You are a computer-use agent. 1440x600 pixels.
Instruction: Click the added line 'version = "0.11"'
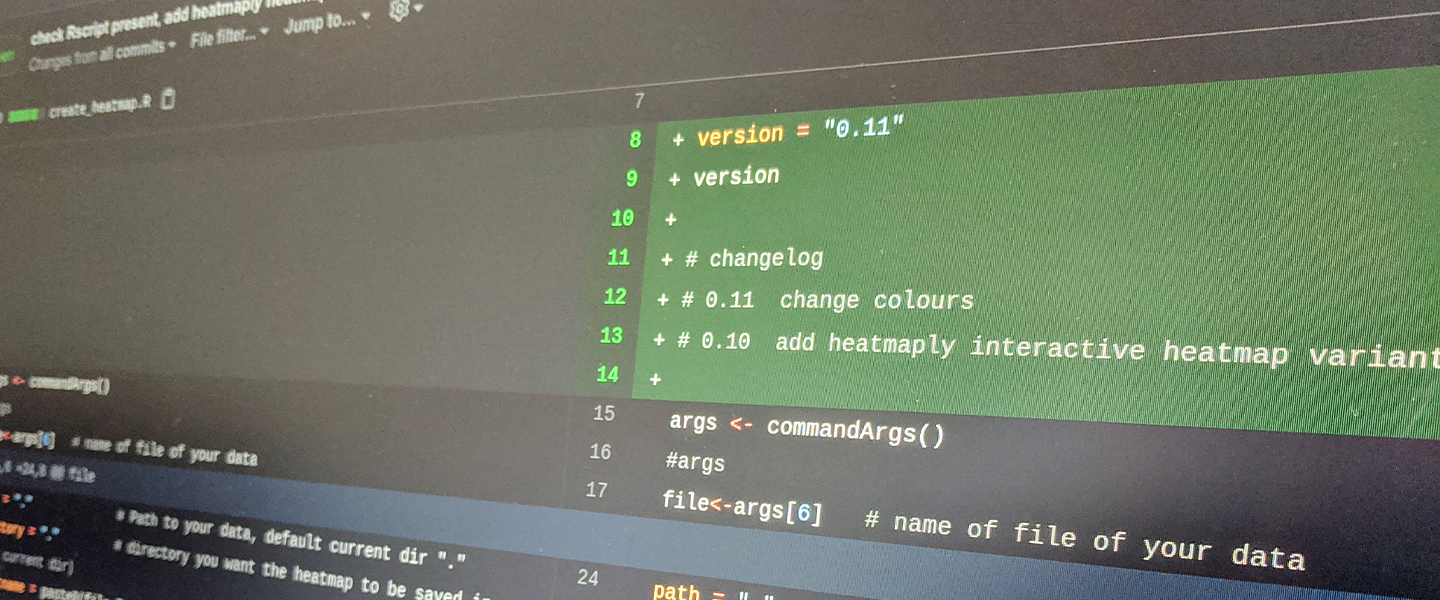pyautogui.click(x=800, y=131)
